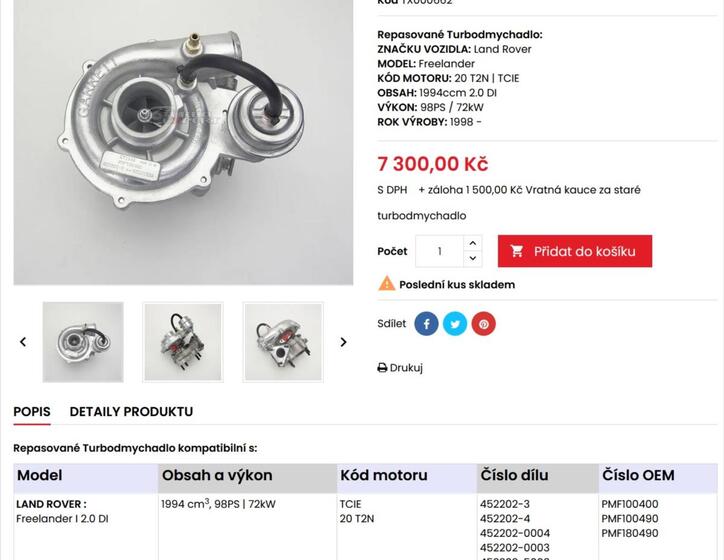The width and height of the screenshot is (724, 560).
Task: Click the Počet quantity input field
Action: pos(440,251)
